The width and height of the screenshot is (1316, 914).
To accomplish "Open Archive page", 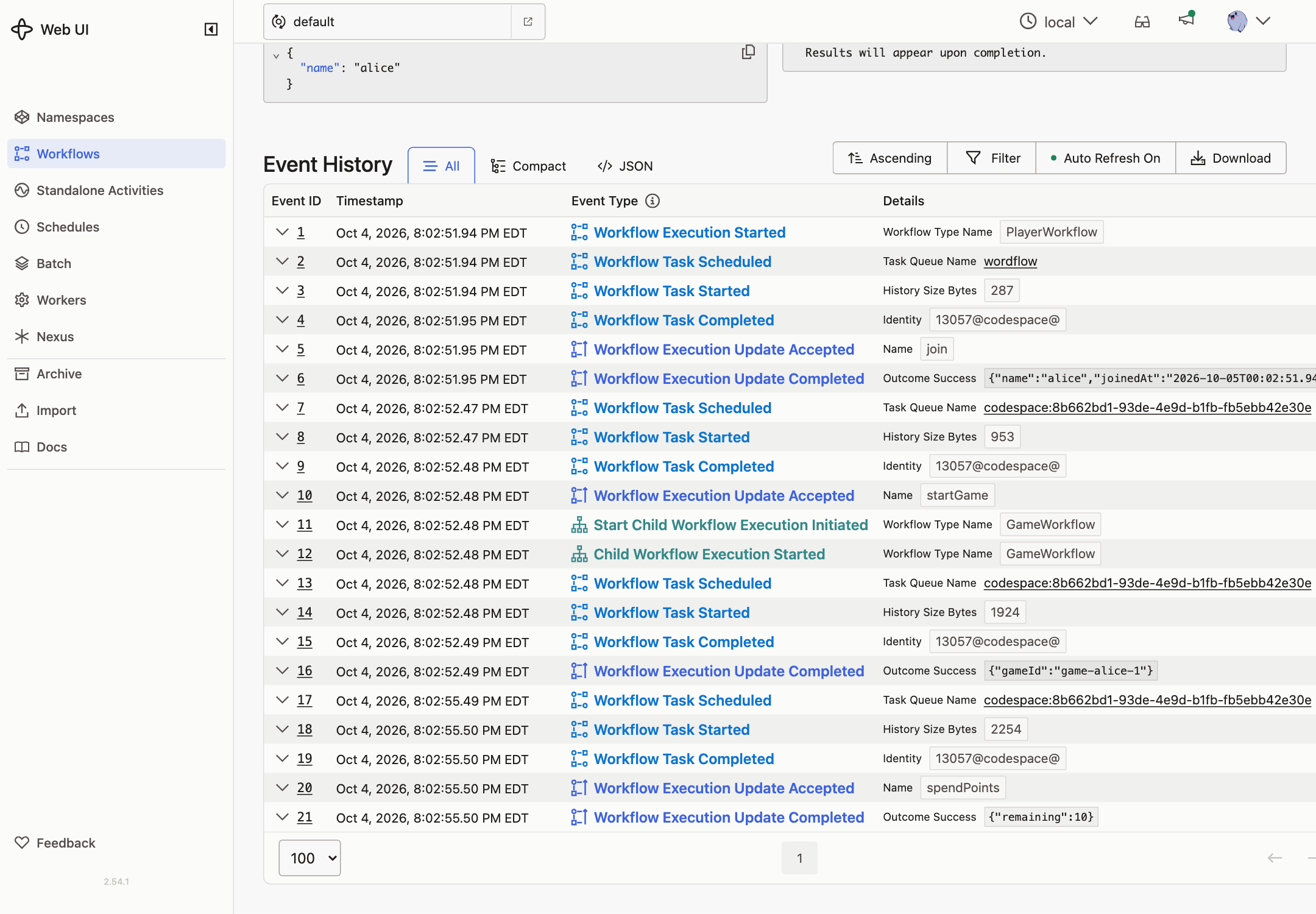I will [x=116, y=374].
